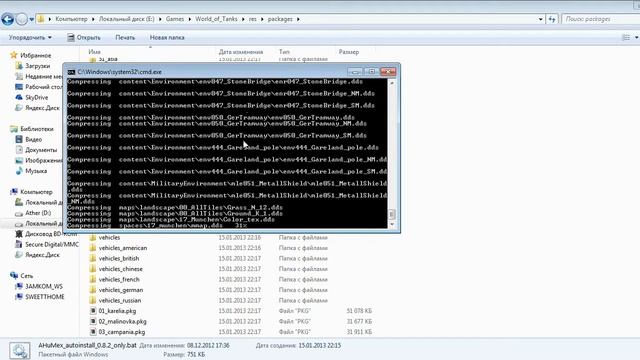Image resolution: width=640 pixels, height=360 pixels.
Task: Select Локальный диск (E:) breadcrumb
Action: click(127, 19)
